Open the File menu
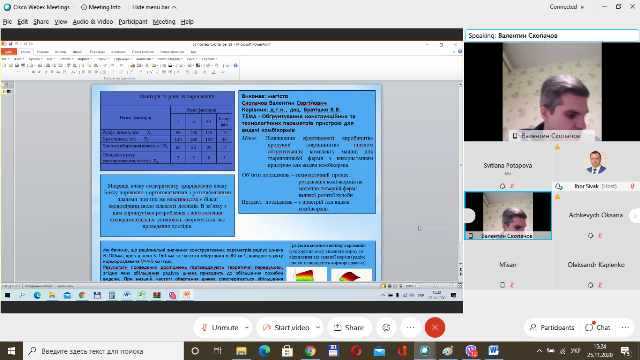Viewport: 640px width, 360px height. (7, 22)
